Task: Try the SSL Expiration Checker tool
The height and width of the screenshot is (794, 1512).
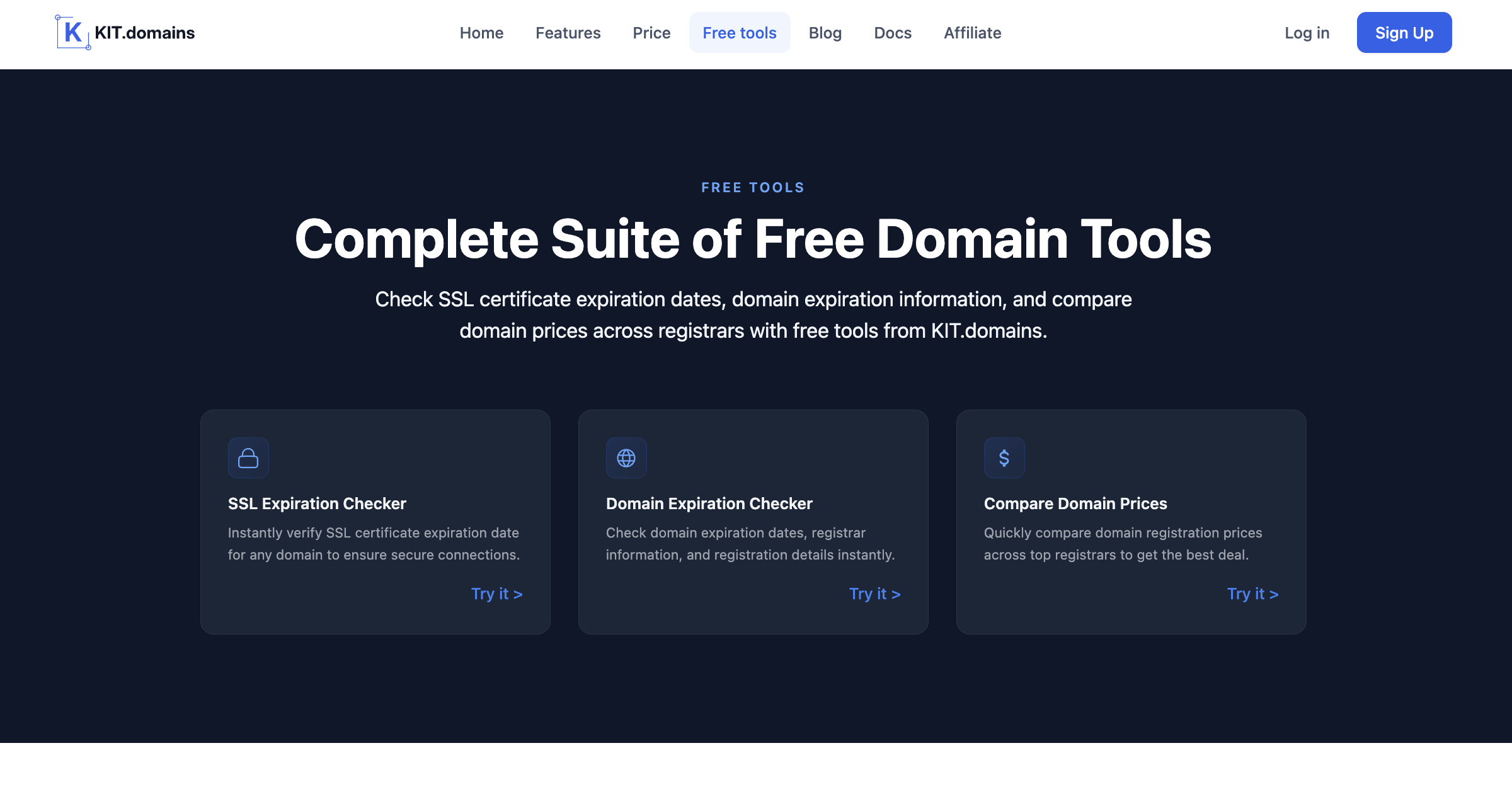Action: click(497, 594)
